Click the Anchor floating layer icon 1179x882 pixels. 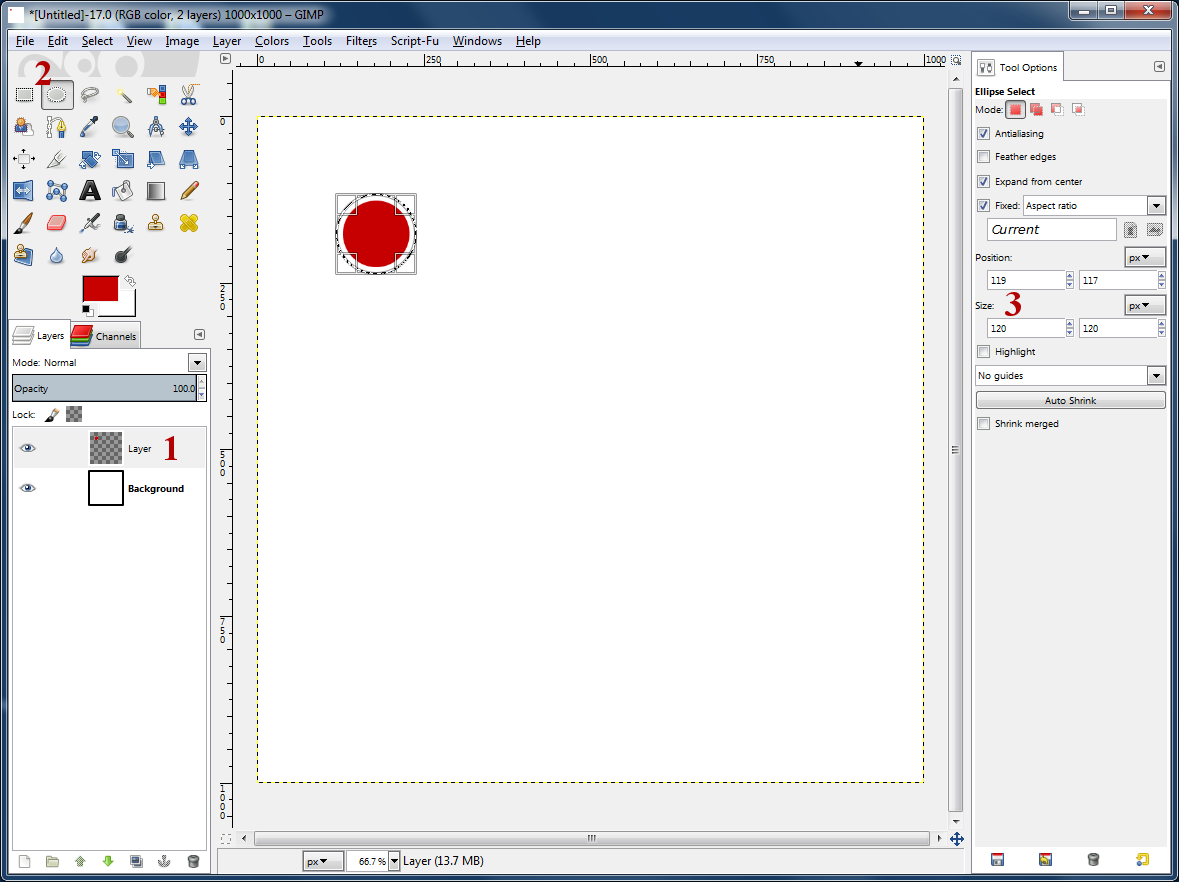(x=164, y=861)
